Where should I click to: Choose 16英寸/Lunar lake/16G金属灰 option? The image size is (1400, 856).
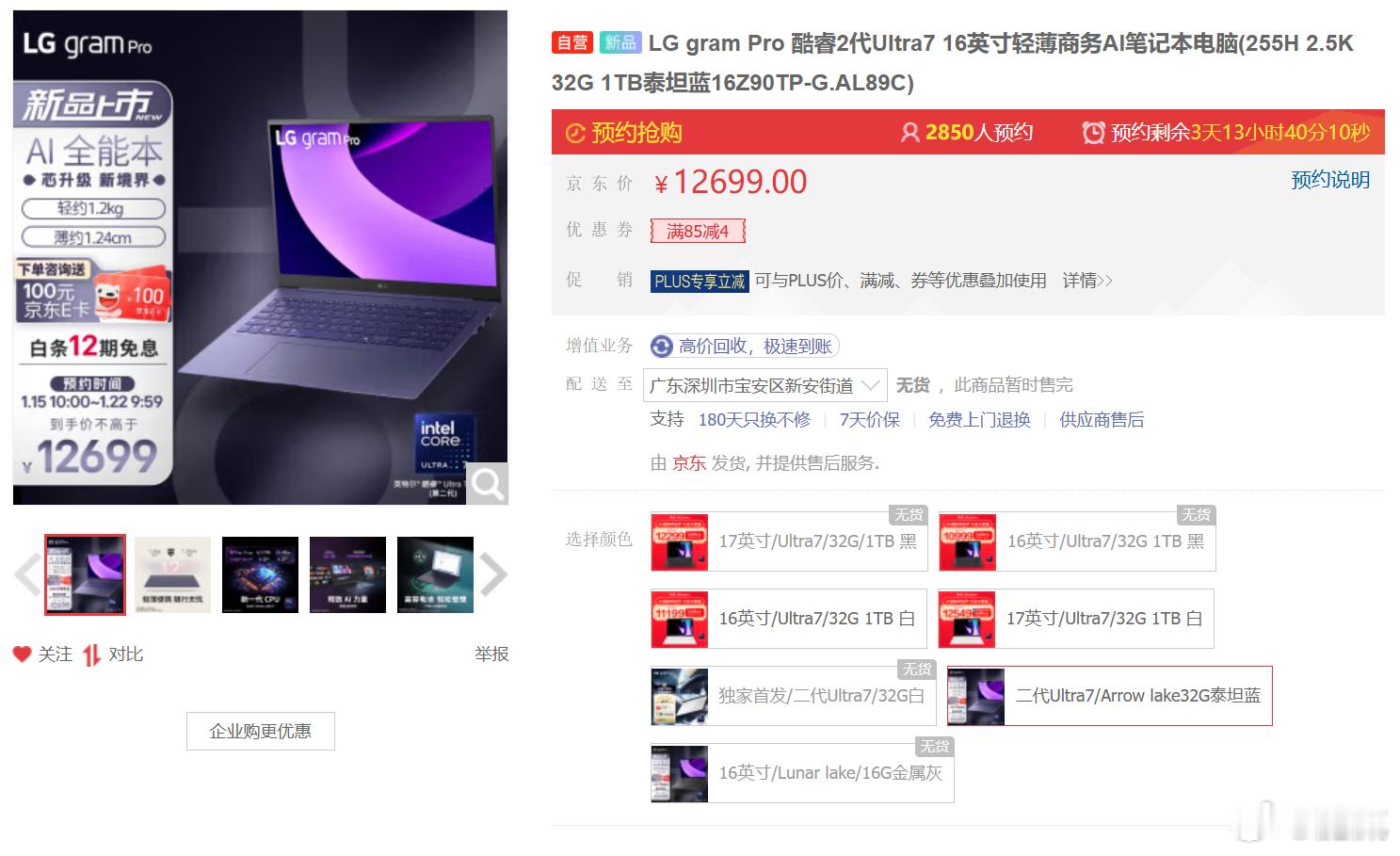(802, 773)
